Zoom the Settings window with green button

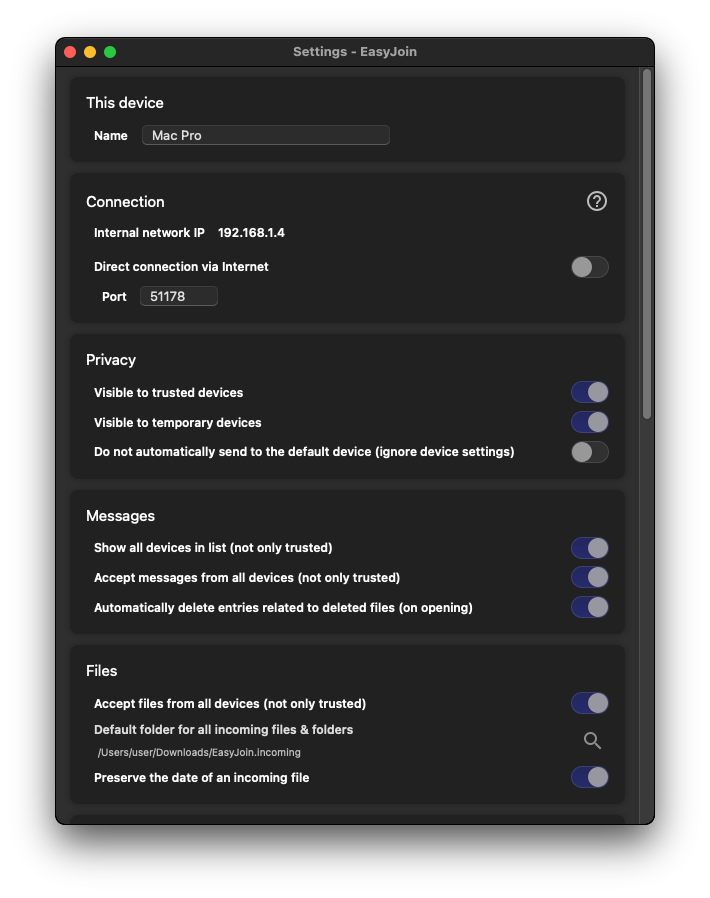click(110, 52)
